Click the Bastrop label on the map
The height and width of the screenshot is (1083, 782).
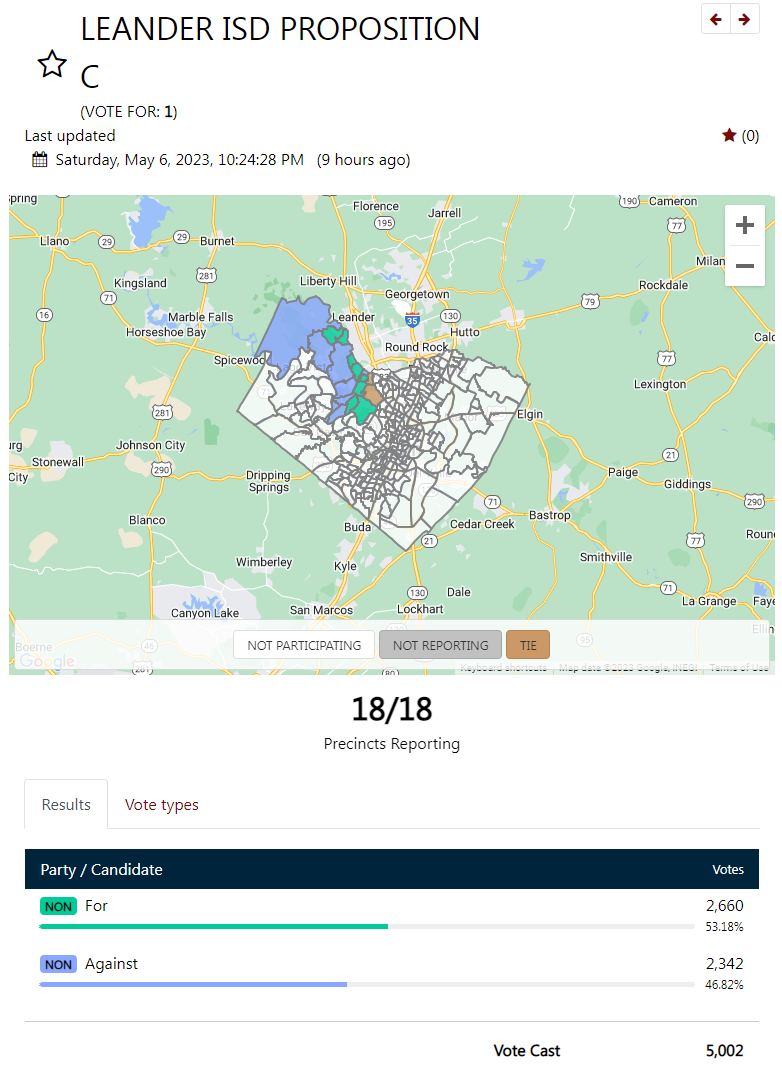(x=550, y=515)
